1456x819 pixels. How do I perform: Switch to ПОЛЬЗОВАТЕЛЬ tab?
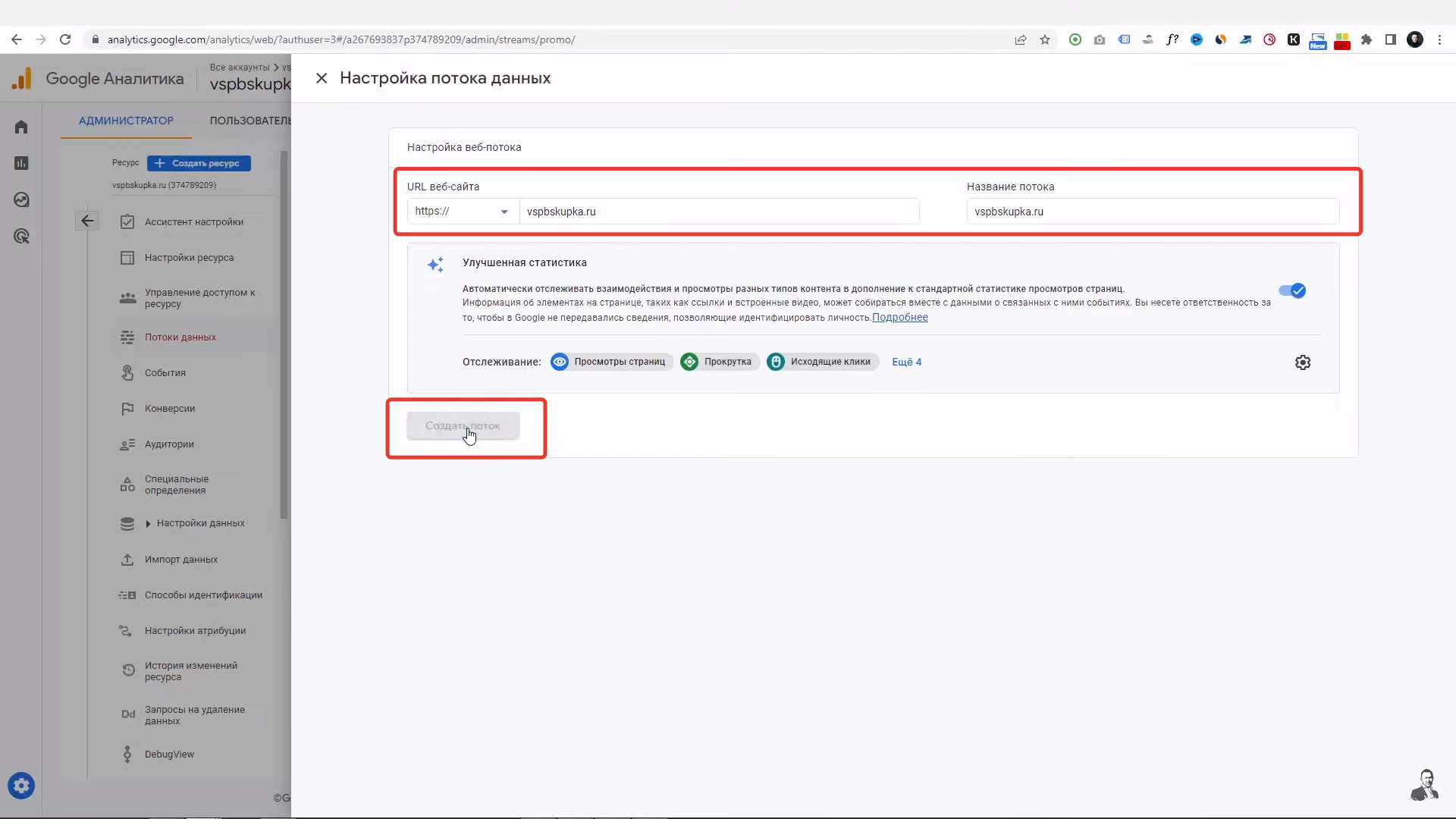click(250, 121)
